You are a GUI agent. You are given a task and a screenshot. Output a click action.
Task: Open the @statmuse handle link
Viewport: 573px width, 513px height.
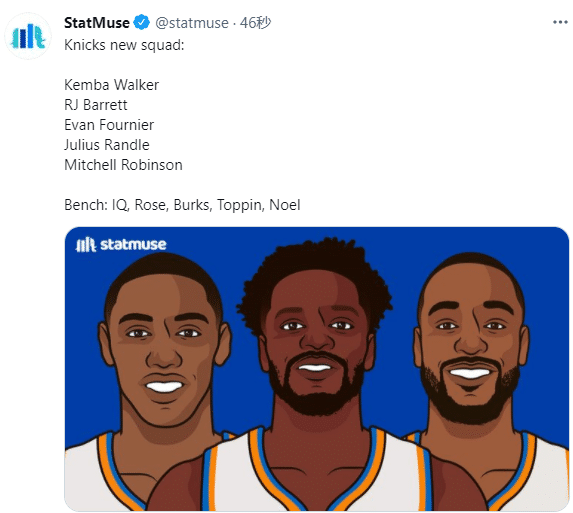click(192, 23)
